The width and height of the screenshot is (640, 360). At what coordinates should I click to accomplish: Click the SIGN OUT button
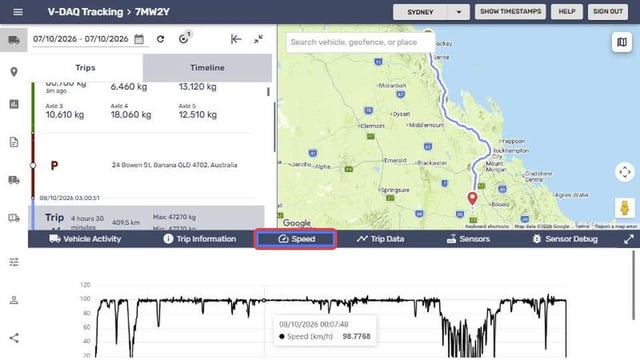pyautogui.click(x=608, y=11)
